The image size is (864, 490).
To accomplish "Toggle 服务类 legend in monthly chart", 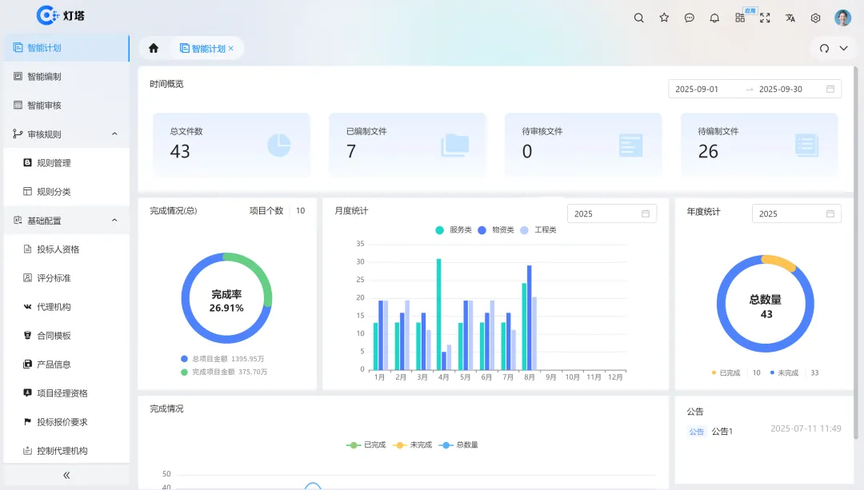I will tap(453, 230).
